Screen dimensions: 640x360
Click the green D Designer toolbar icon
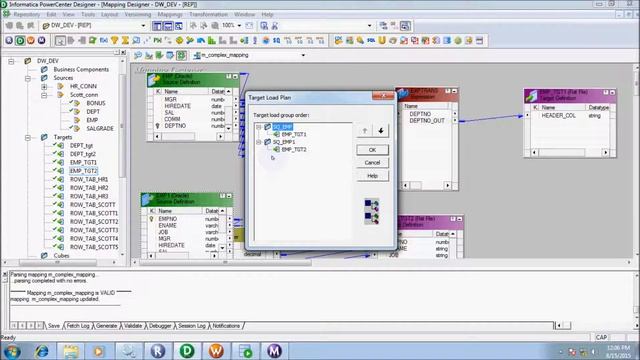point(20,40)
